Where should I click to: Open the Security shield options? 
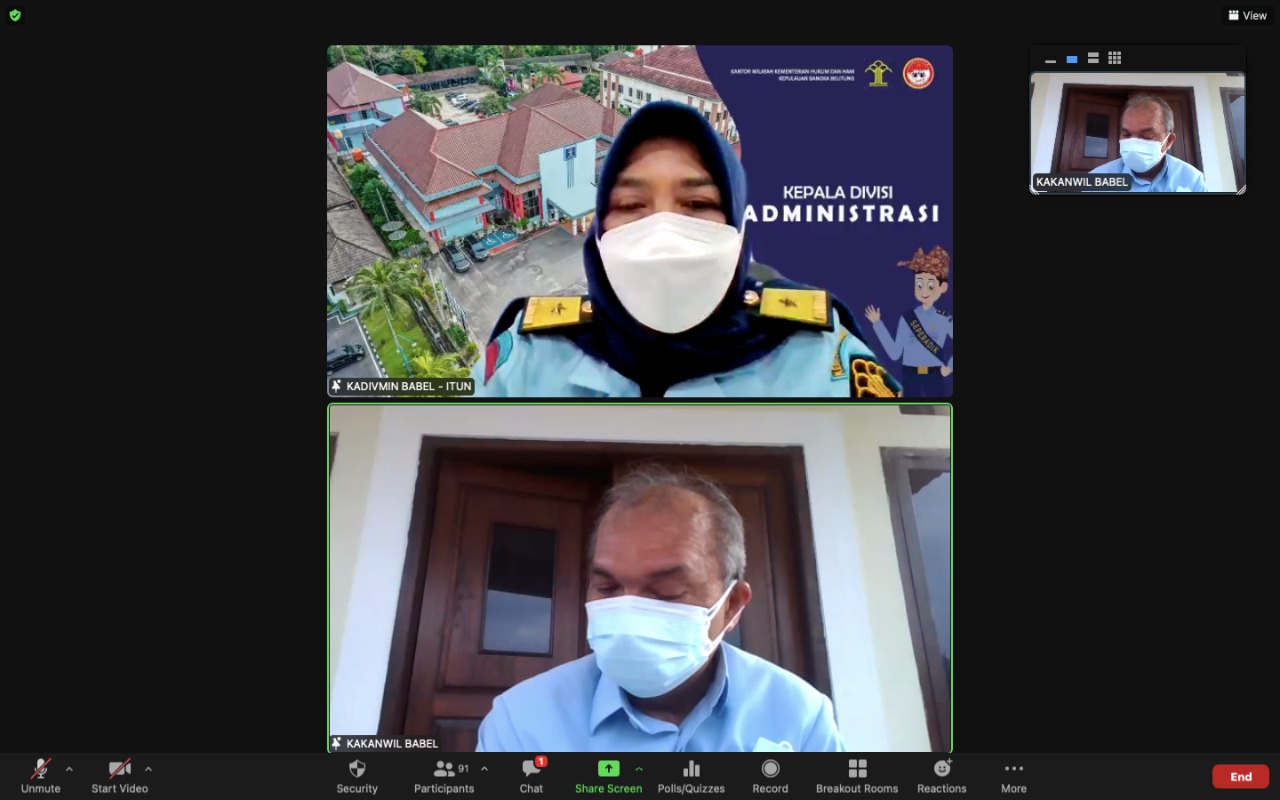(x=357, y=775)
